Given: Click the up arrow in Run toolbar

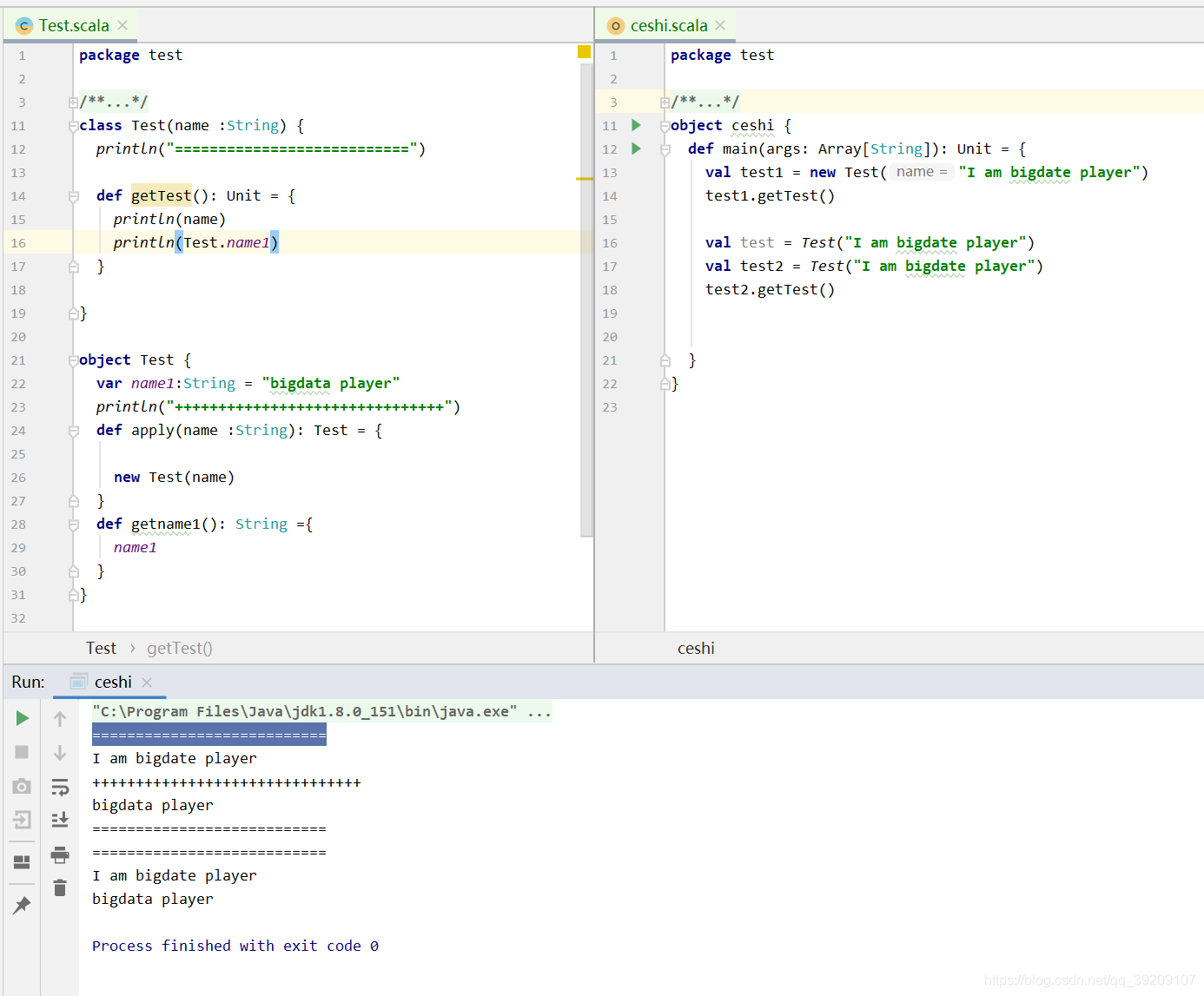Looking at the screenshot, I should click(x=60, y=718).
